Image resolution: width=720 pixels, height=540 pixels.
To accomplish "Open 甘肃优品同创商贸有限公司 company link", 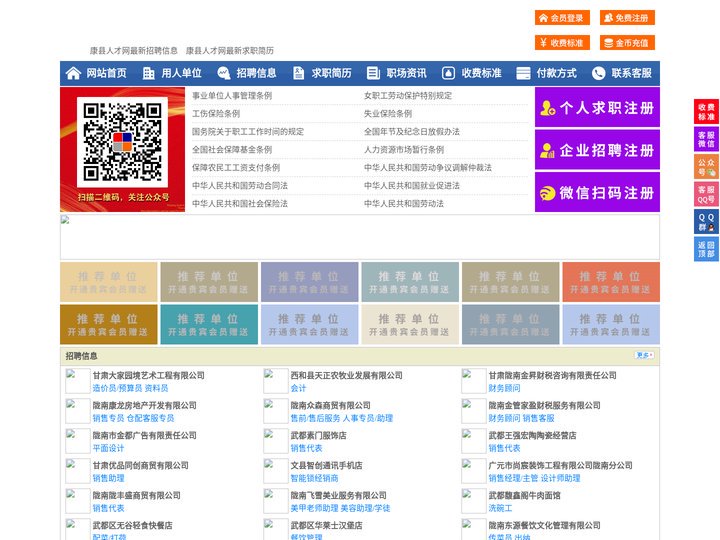I will tap(141, 466).
